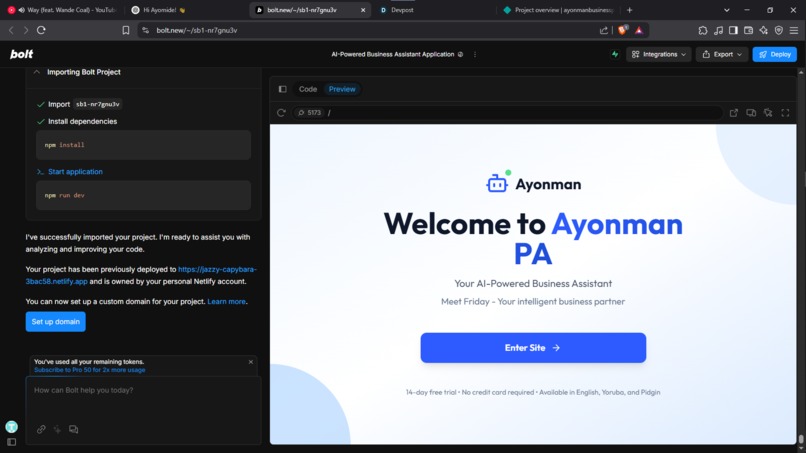Switch to the Project overview browser tab

click(x=559, y=10)
